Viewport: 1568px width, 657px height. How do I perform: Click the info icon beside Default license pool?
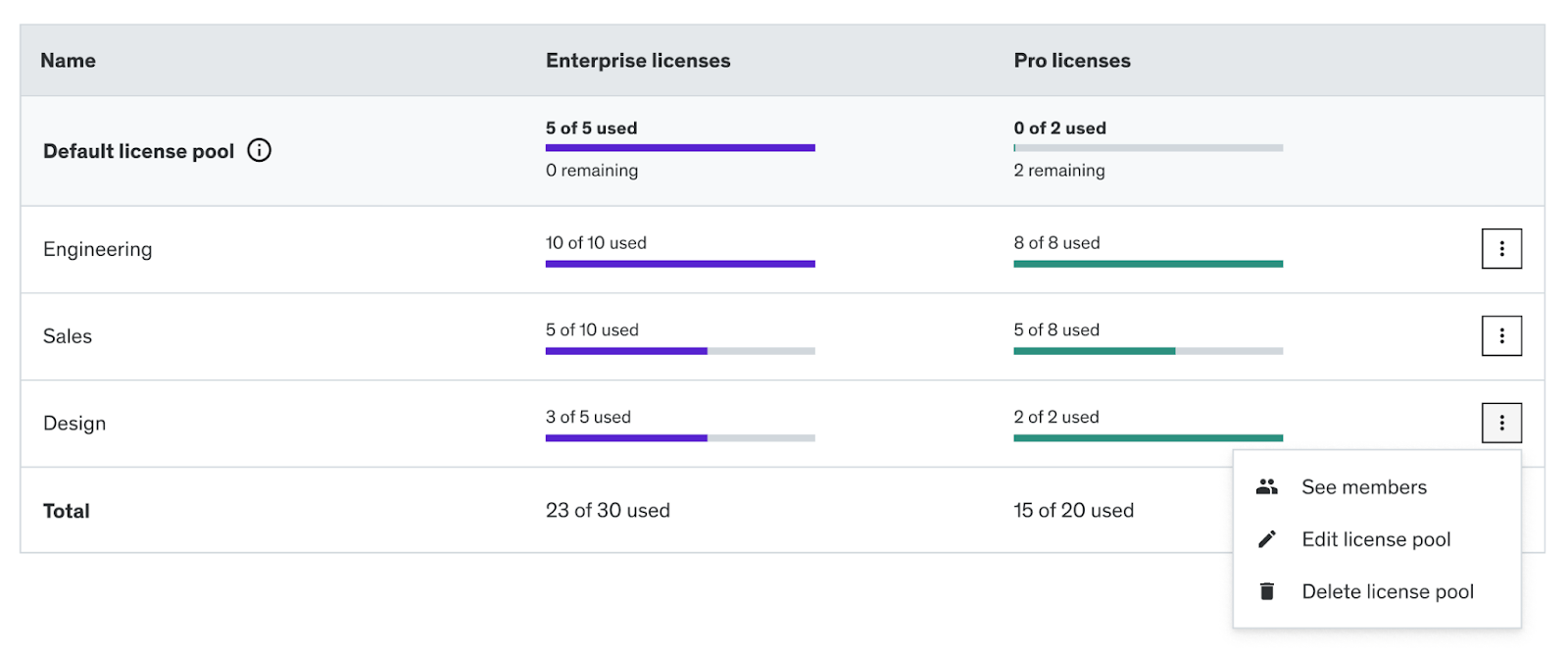259,150
